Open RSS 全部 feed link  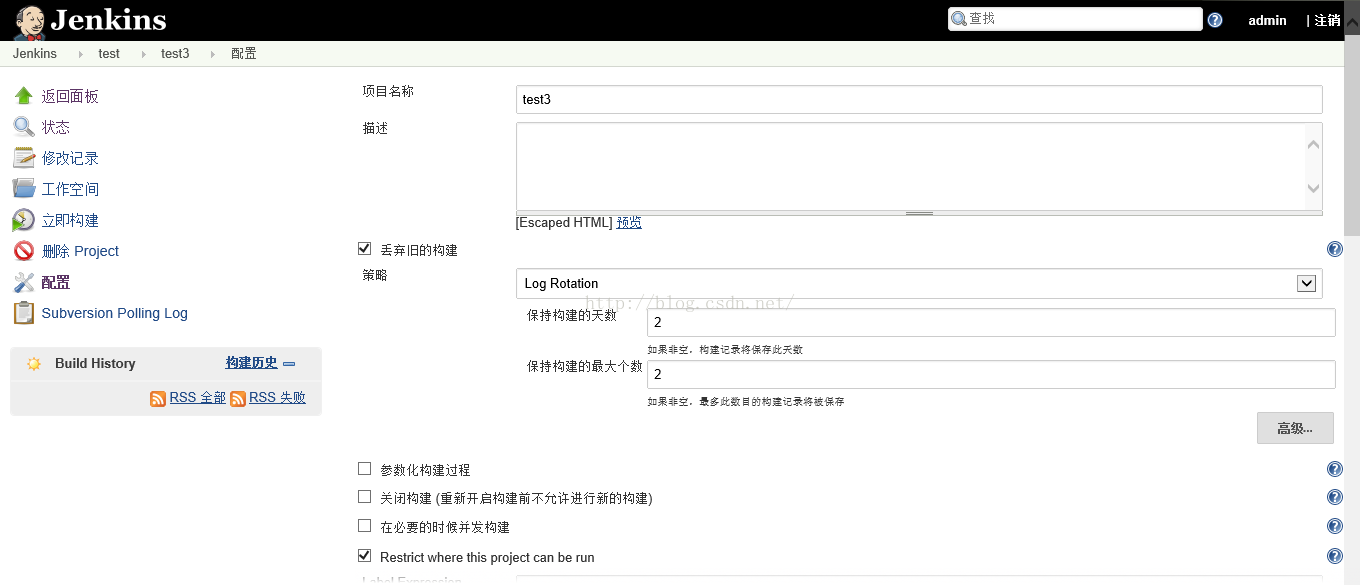[197, 398]
